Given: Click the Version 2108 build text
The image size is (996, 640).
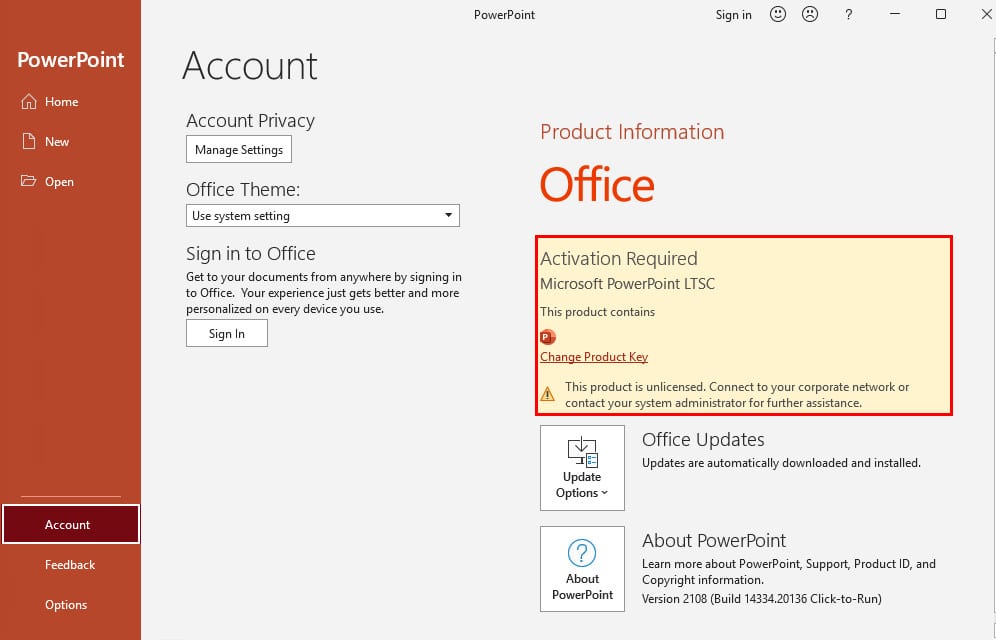Looking at the screenshot, I should pos(762,599).
